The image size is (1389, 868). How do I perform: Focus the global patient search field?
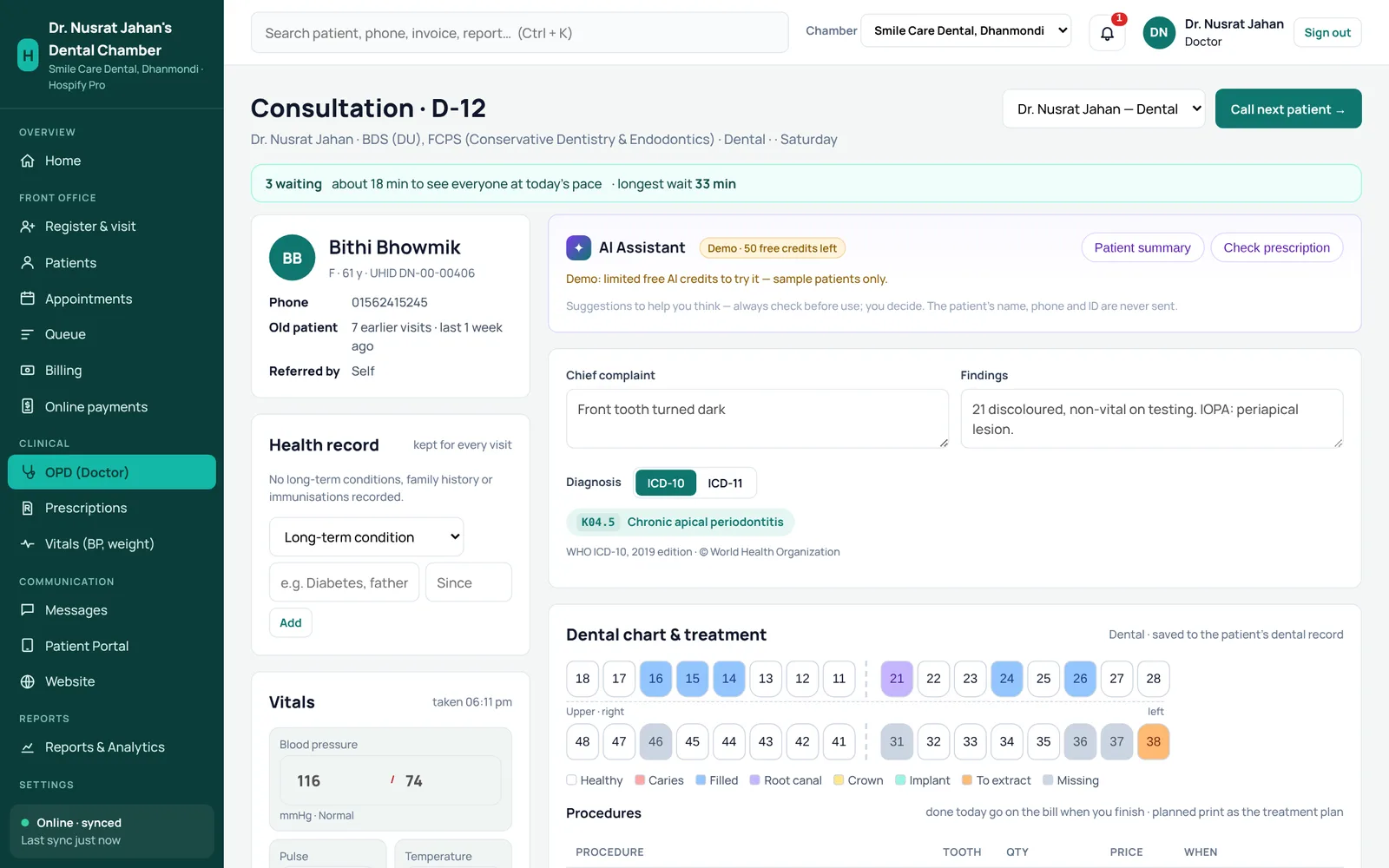520,33
